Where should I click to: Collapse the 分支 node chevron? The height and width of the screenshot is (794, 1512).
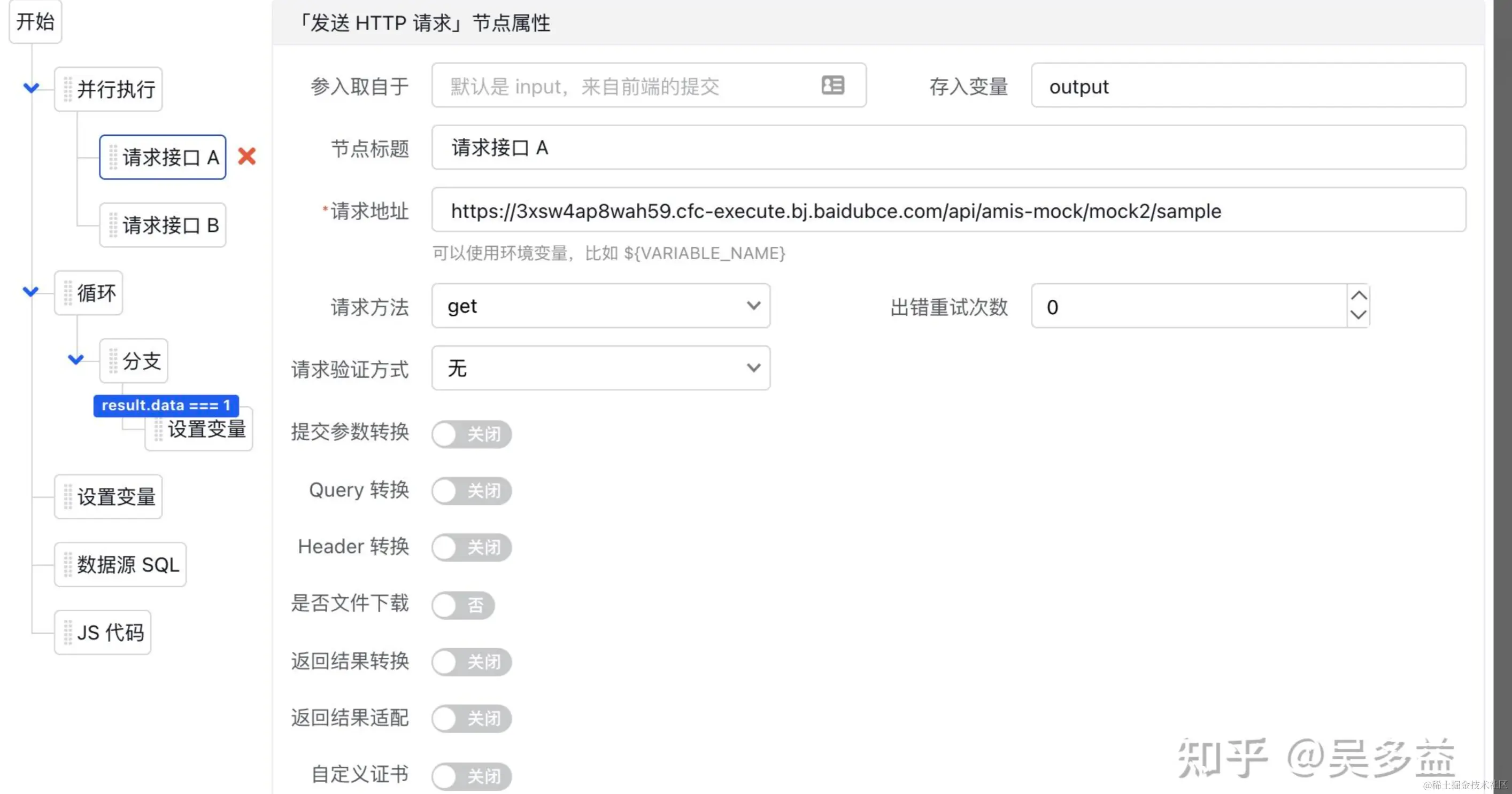pyautogui.click(x=76, y=359)
